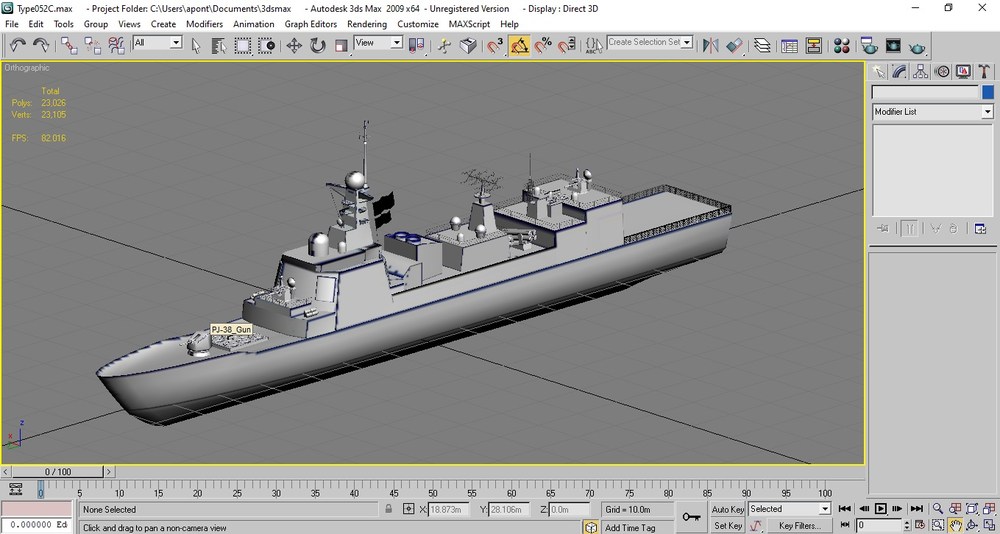Click Play Animation button
This screenshot has width=1000, height=534.
(x=880, y=508)
